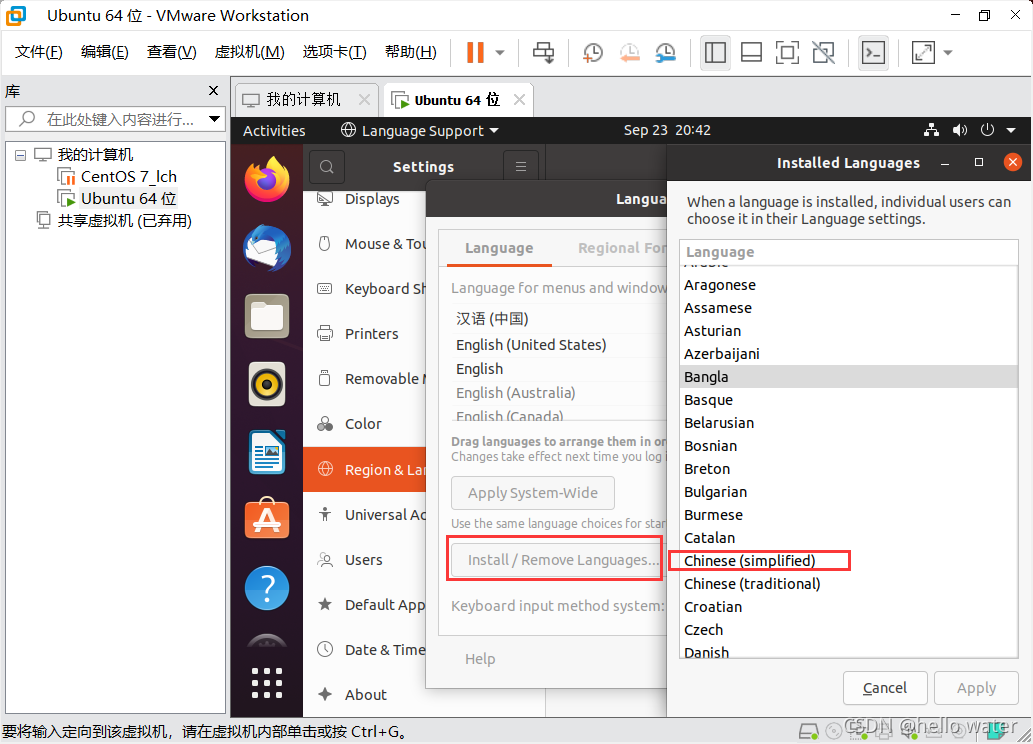
Task: Open LibreOffice Writer from the dock
Action: coord(267,452)
